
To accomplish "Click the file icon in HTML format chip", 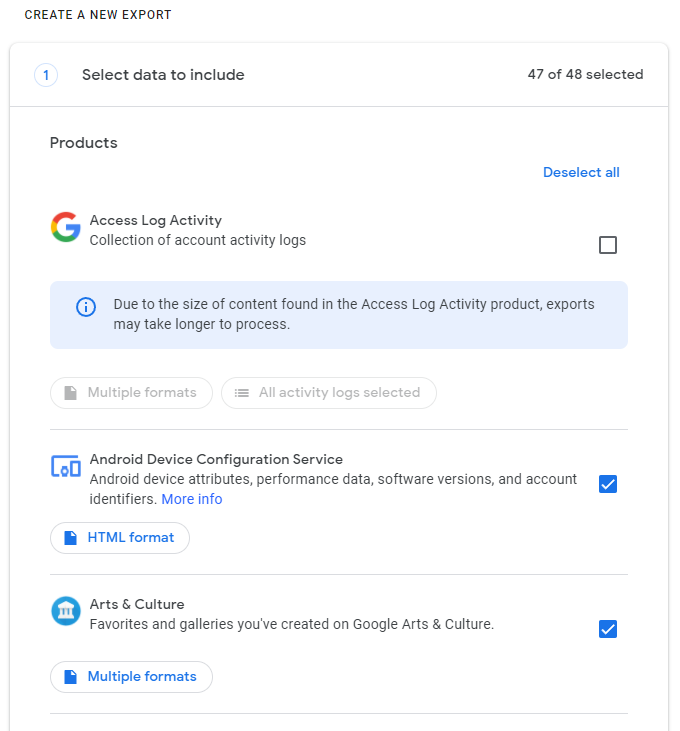I will tap(71, 538).
